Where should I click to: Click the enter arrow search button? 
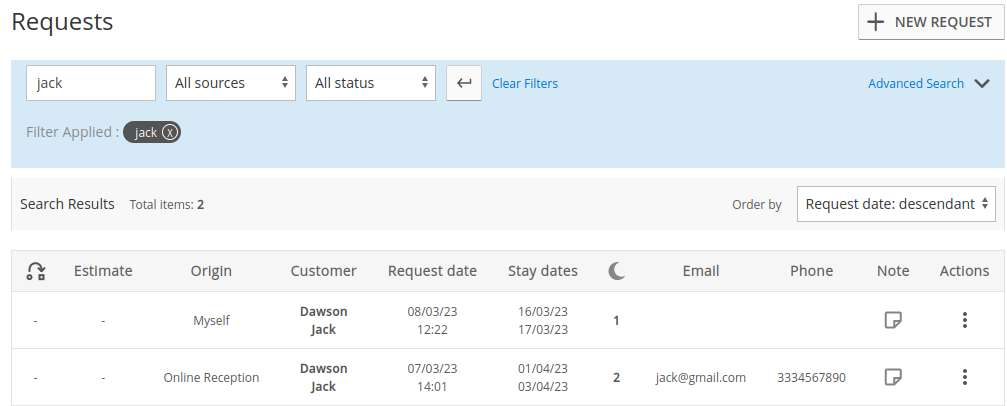464,83
